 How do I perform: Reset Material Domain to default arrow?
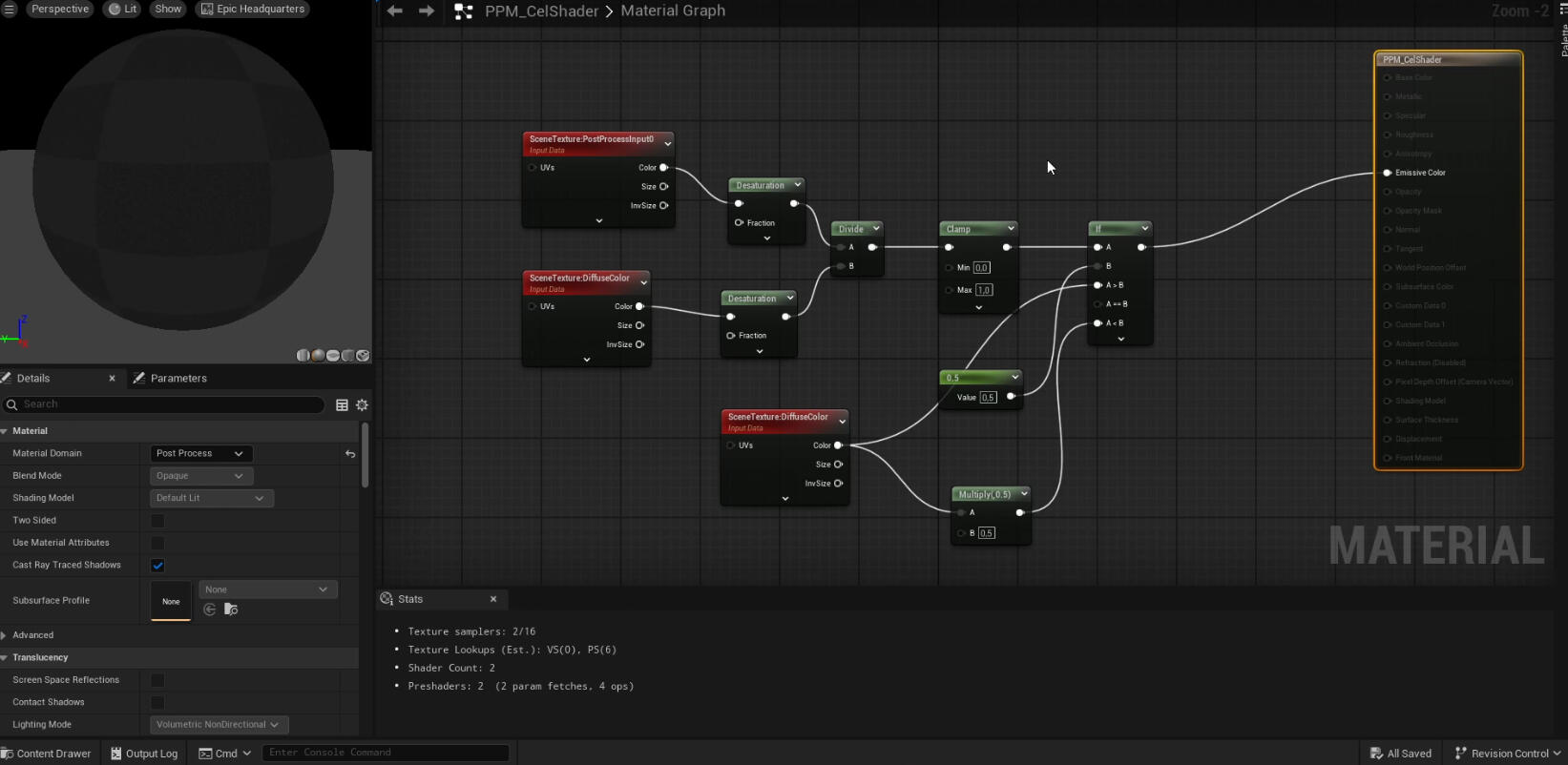click(350, 454)
